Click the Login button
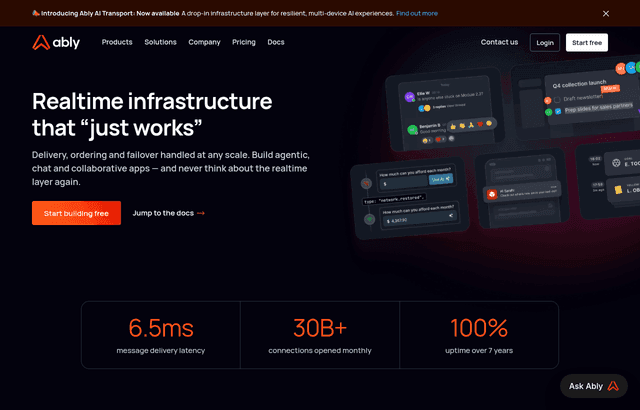640x410 pixels. 545,42
